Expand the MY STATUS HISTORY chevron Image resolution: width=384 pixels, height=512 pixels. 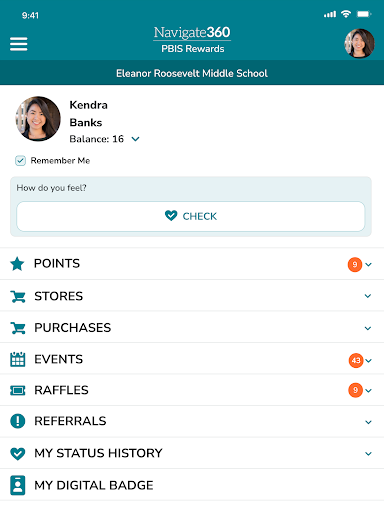point(368,454)
